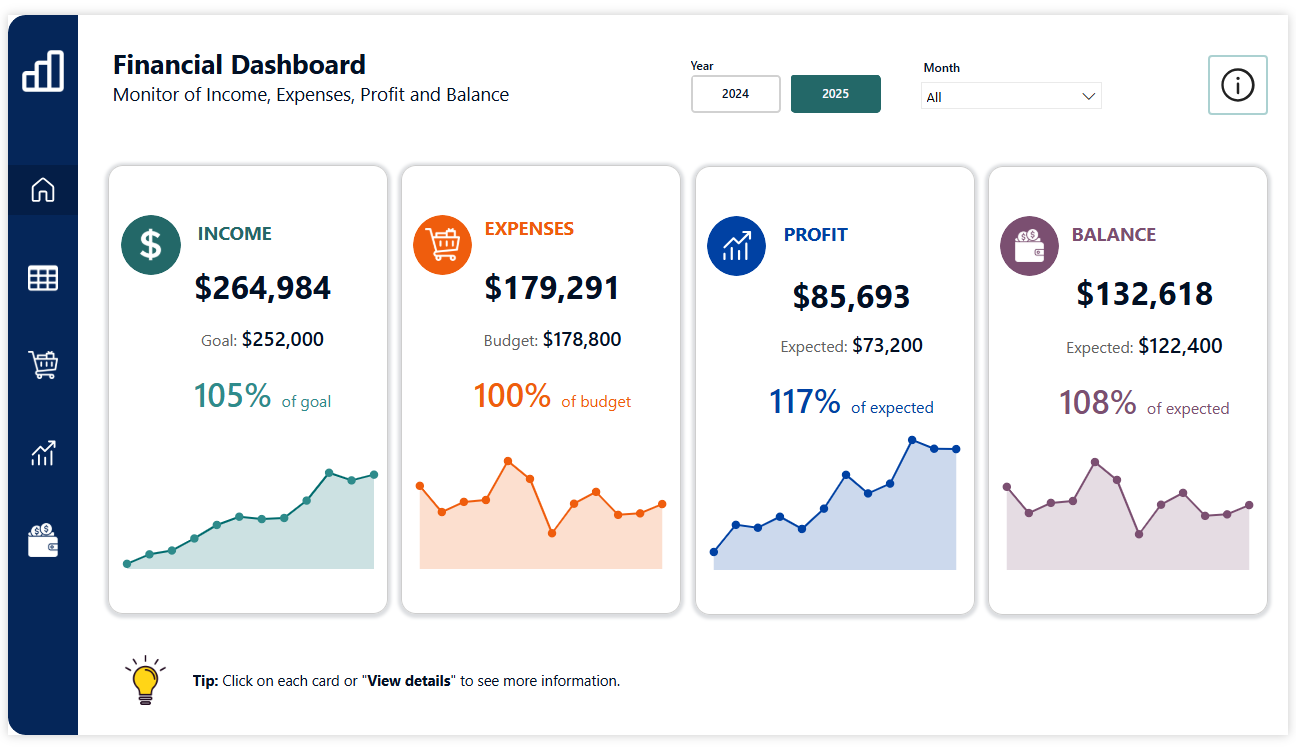Click the Budget: $178,800 text
1296x748 pixels.
pos(552,340)
